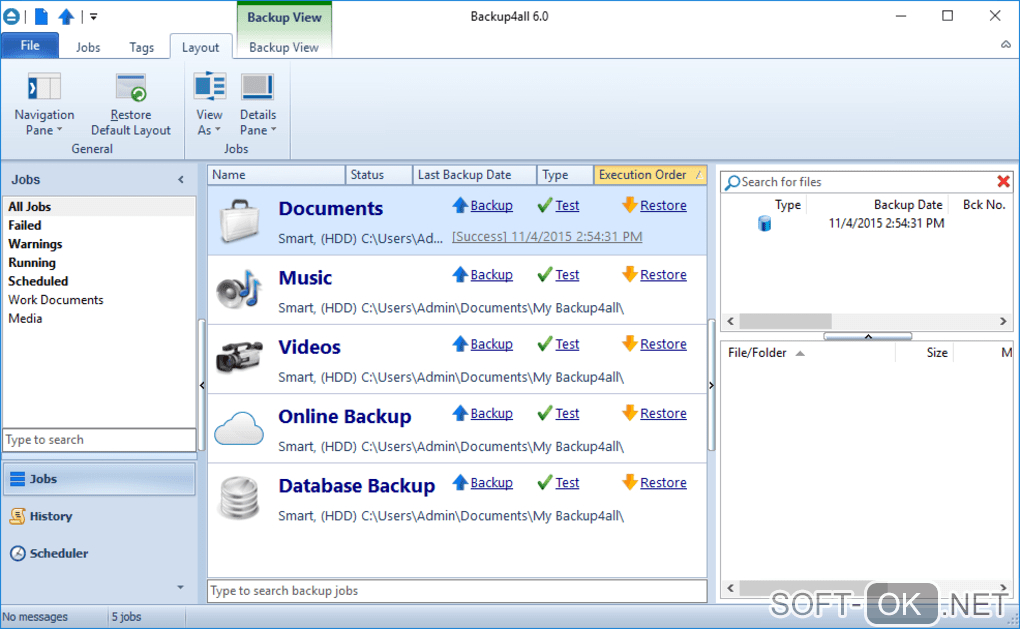Screen dimensions: 1020x629
Task: Click the blue arrow icon for Music Backup
Action: pos(460,274)
